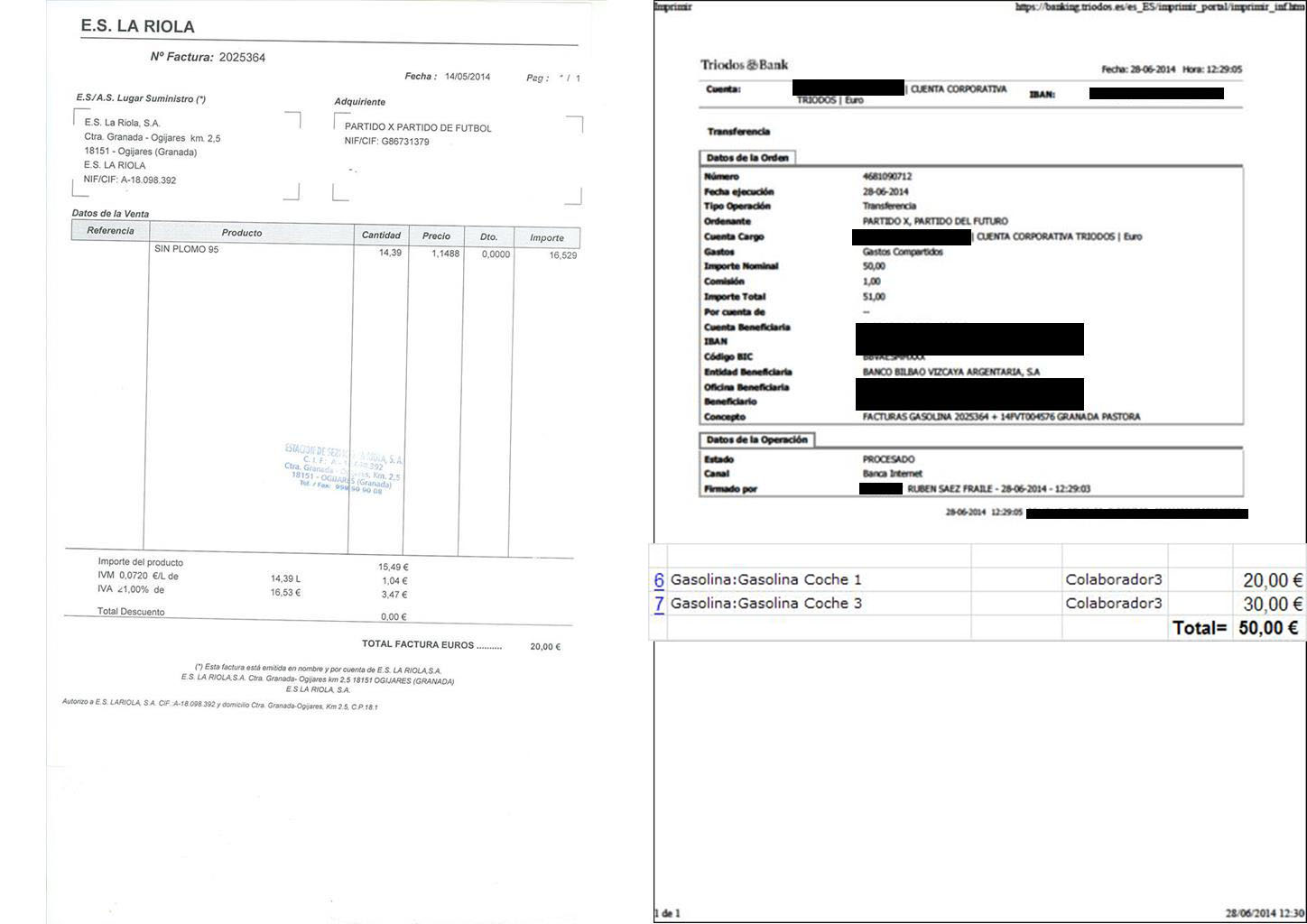The height and width of the screenshot is (924, 1307).
Task: Click the 'Total=' label in table
Action: click(1200, 627)
